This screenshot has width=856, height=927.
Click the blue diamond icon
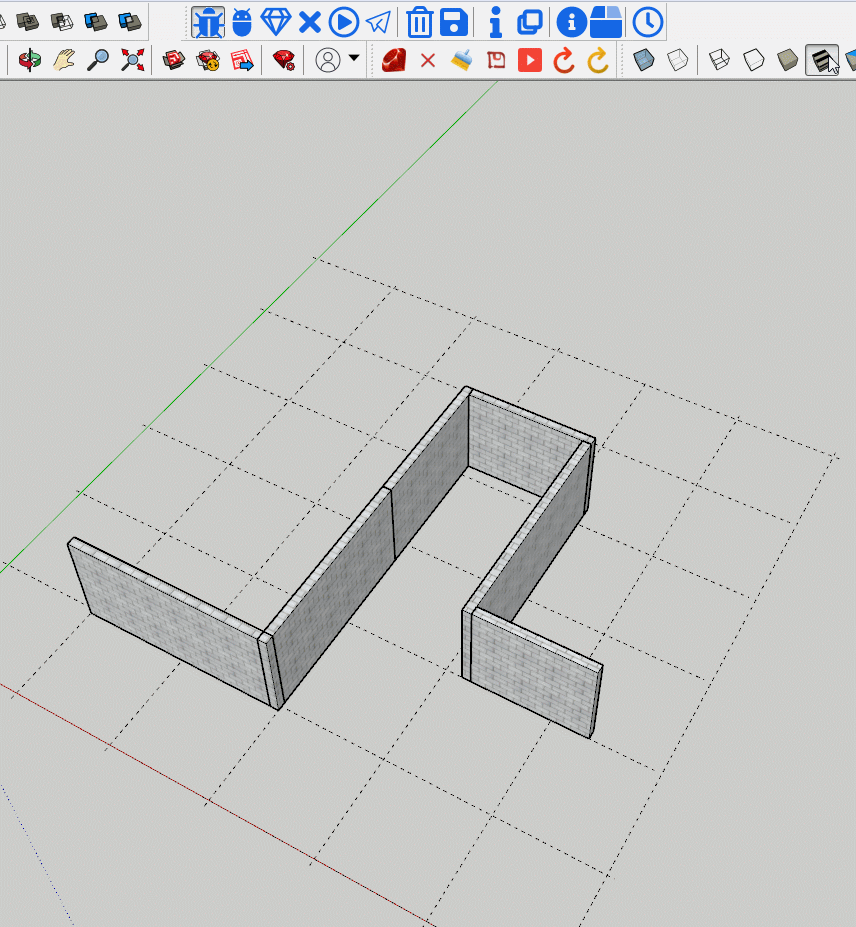point(275,21)
